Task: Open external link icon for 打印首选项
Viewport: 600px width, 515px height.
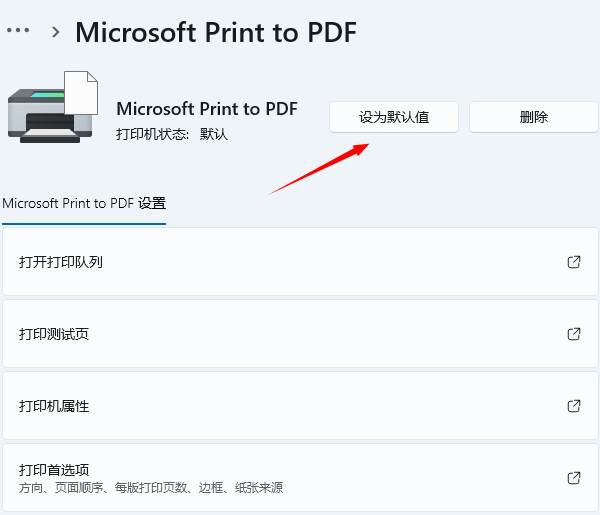Action: (x=574, y=478)
